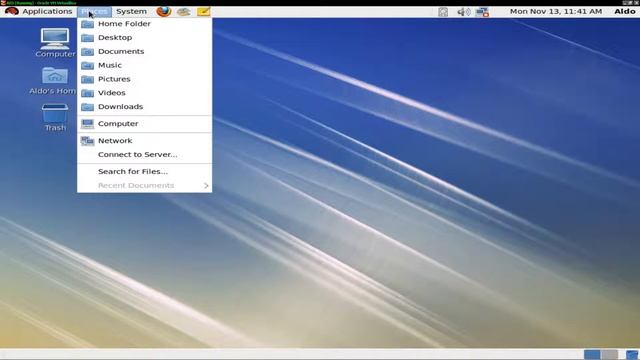Click the date and time clock
Screen dimensions: 640x360
point(556,11)
